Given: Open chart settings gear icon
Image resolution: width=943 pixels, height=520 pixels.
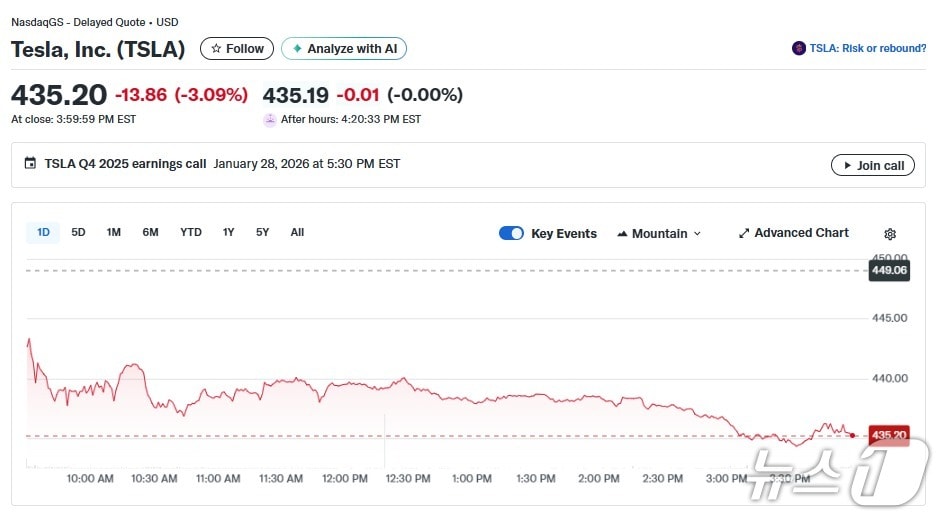Looking at the screenshot, I should (889, 234).
